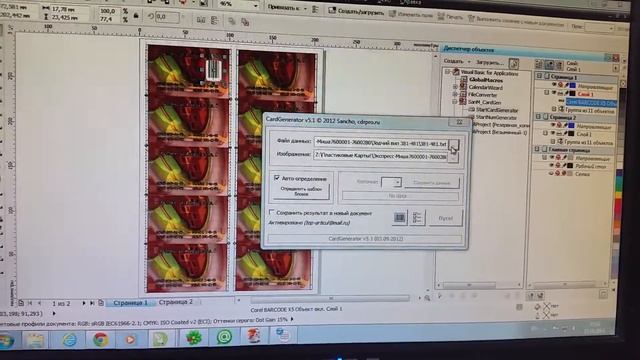
Task: Toggle the eye icon of the Рабочий стол layer
Action: pyautogui.click(x=552, y=165)
